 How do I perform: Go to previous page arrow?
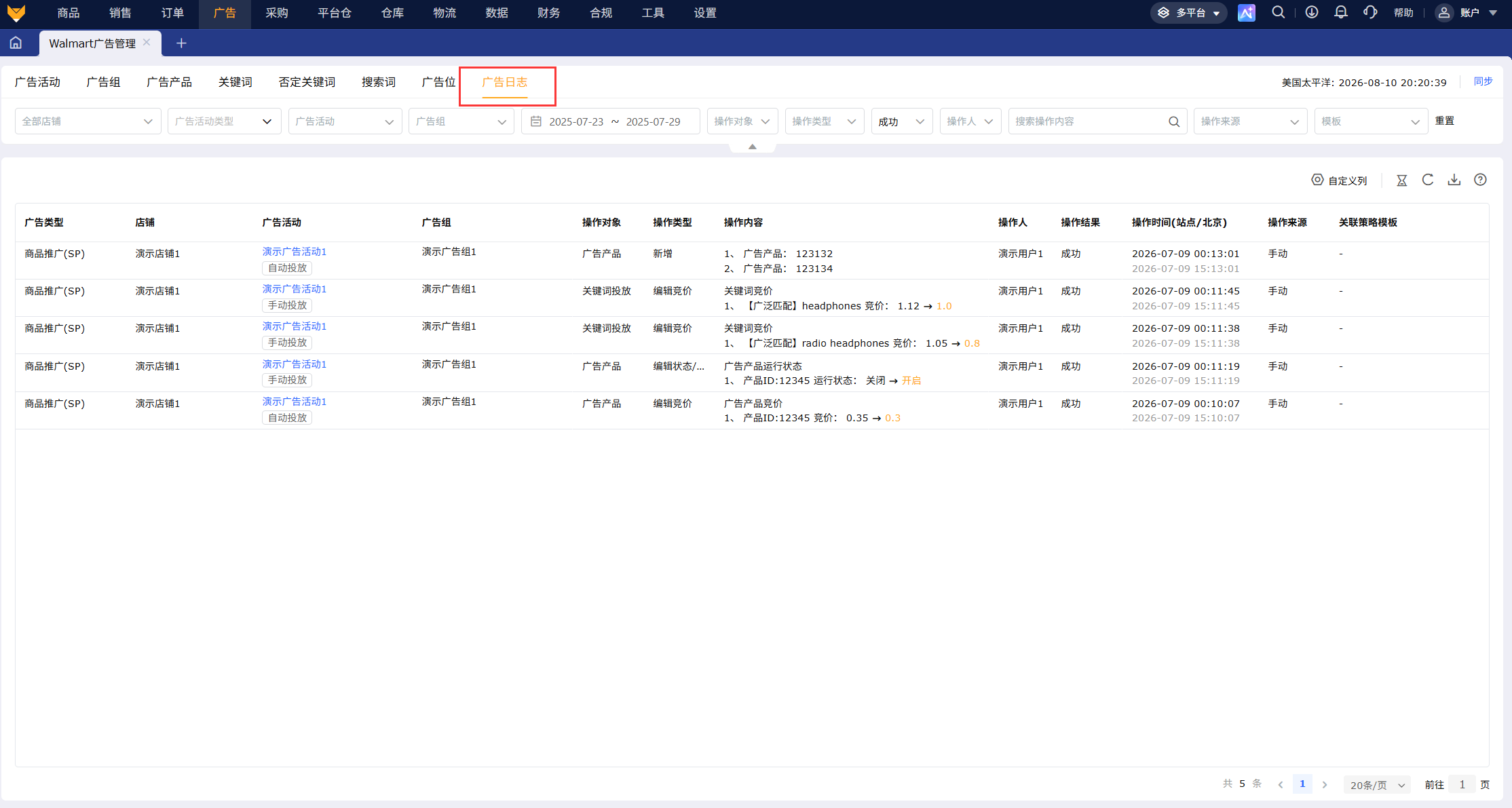(1281, 785)
